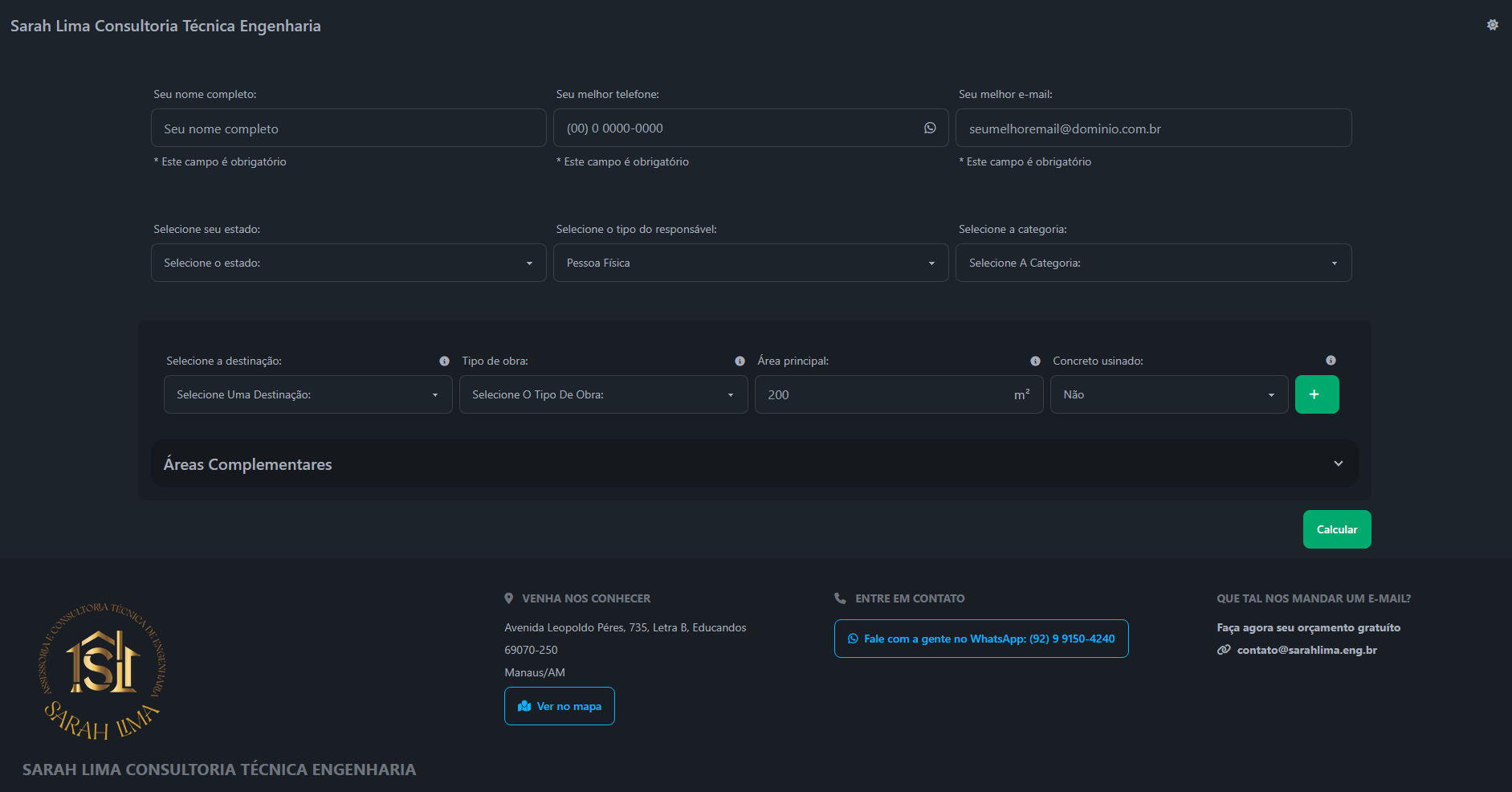Click the Fale com a gente WhatsApp link
This screenshot has height=792, width=1512.
pos(981,639)
